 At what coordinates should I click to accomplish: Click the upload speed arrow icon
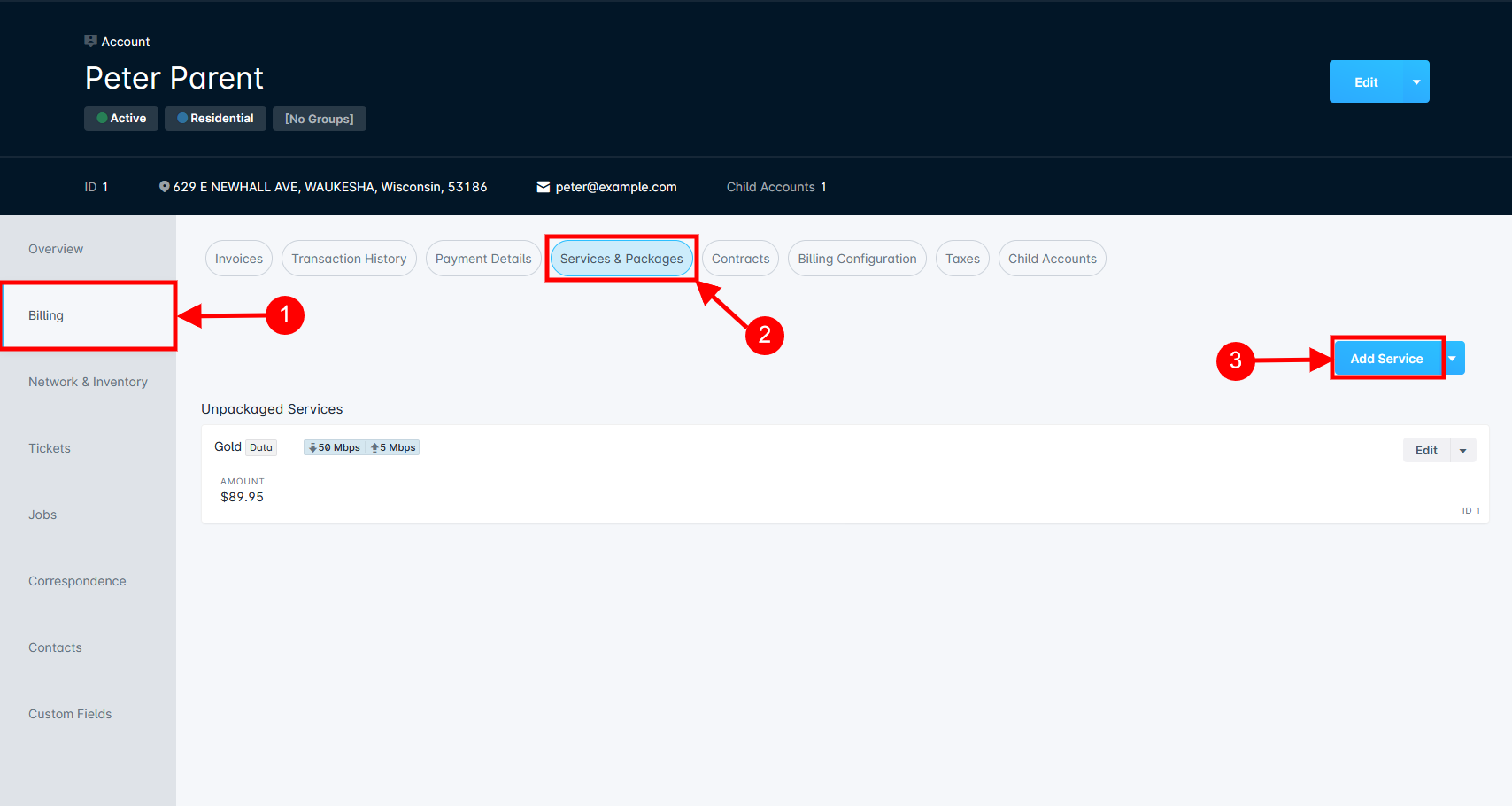pyautogui.click(x=374, y=448)
